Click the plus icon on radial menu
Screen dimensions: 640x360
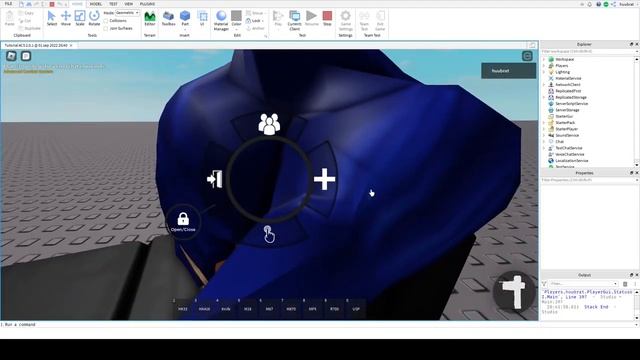pos(324,179)
